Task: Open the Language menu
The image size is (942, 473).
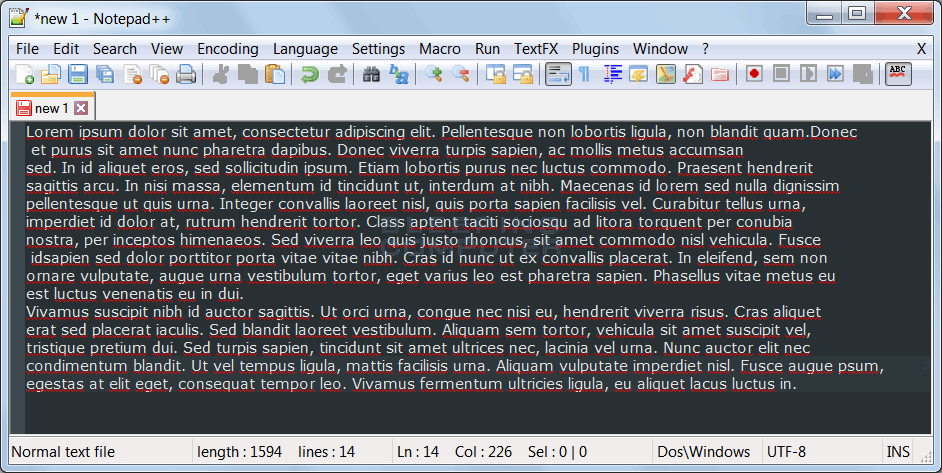Action: [305, 48]
